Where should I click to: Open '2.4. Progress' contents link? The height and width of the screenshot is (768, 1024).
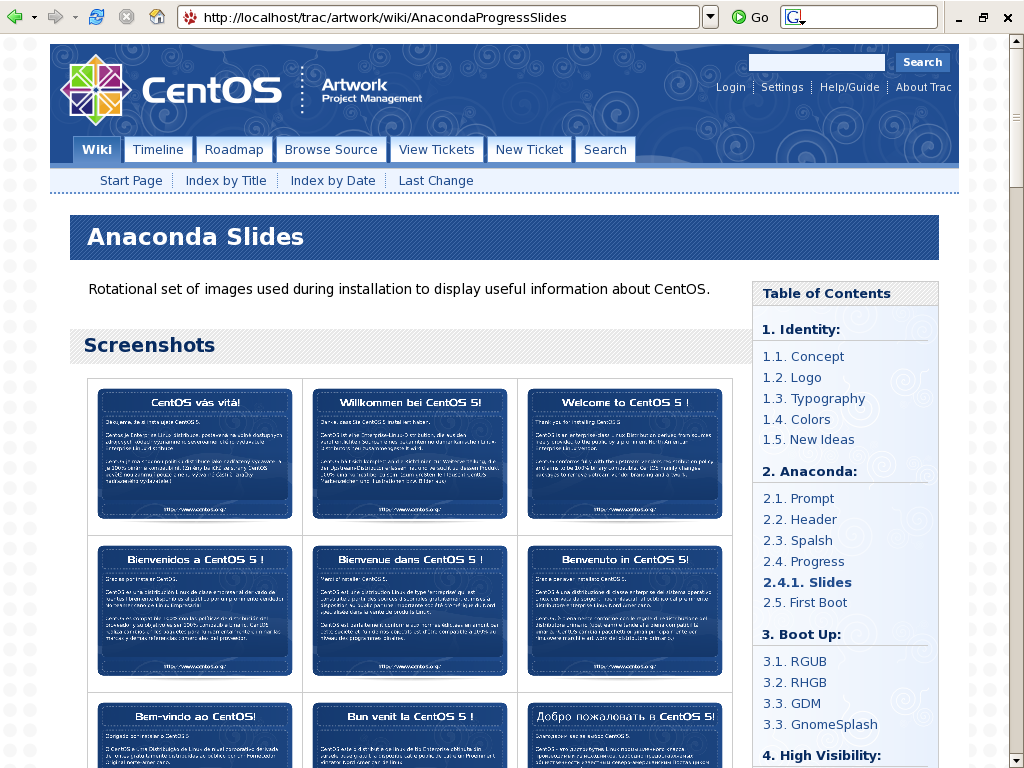click(x=804, y=561)
